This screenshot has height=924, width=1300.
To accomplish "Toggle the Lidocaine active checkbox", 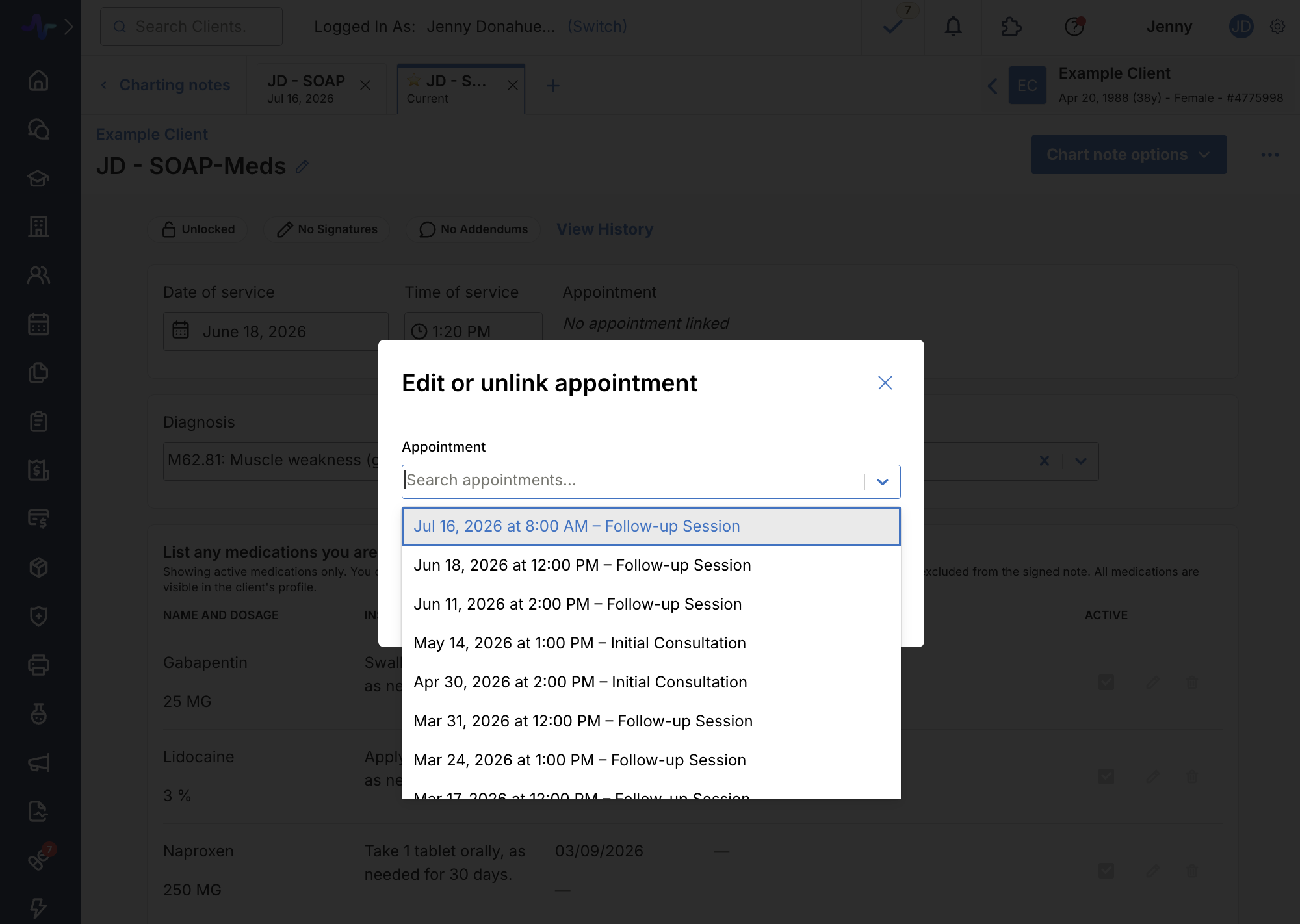I will click(1106, 776).
